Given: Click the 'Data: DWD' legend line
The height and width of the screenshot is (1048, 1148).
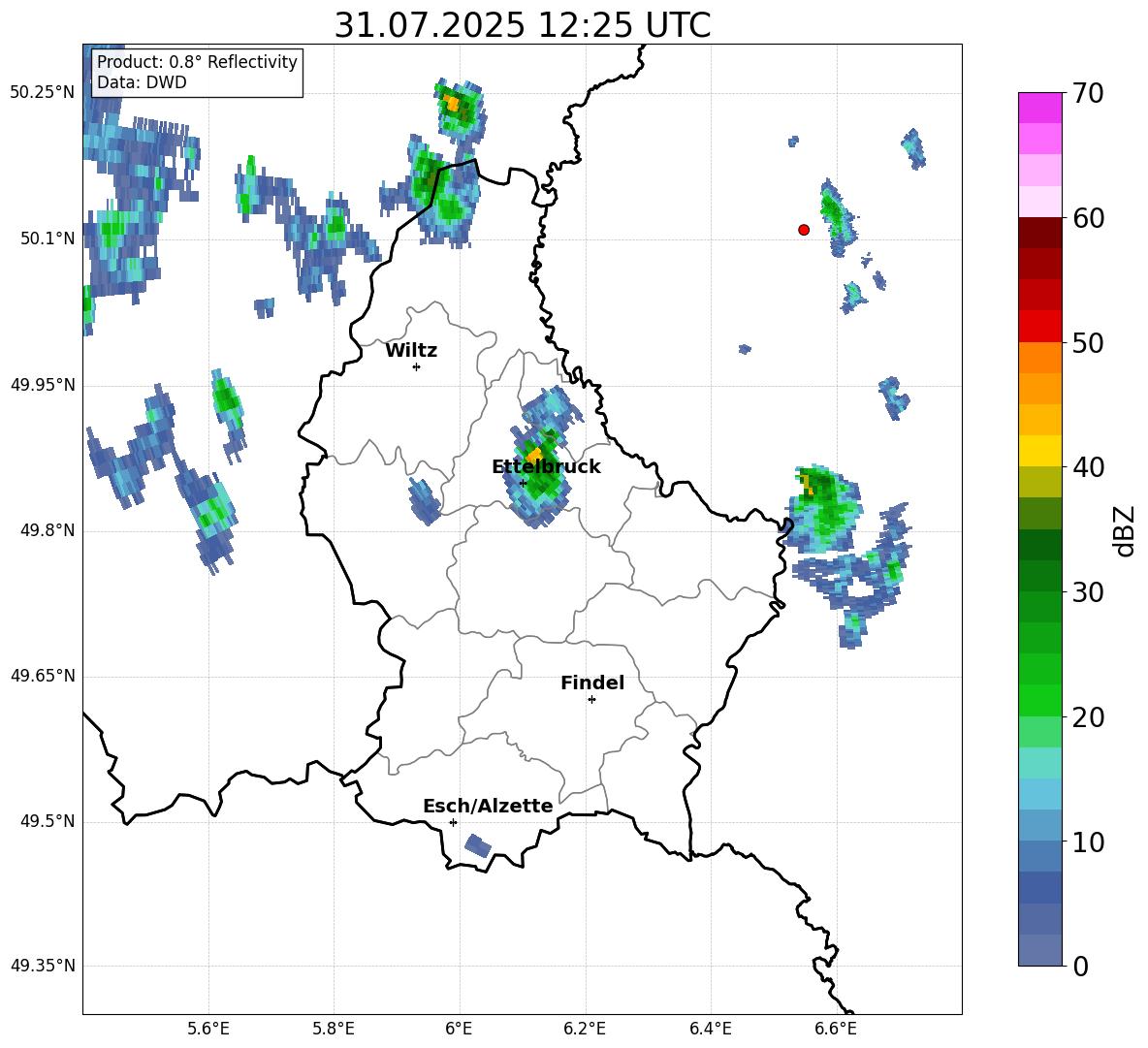Looking at the screenshot, I should click(142, 82).
